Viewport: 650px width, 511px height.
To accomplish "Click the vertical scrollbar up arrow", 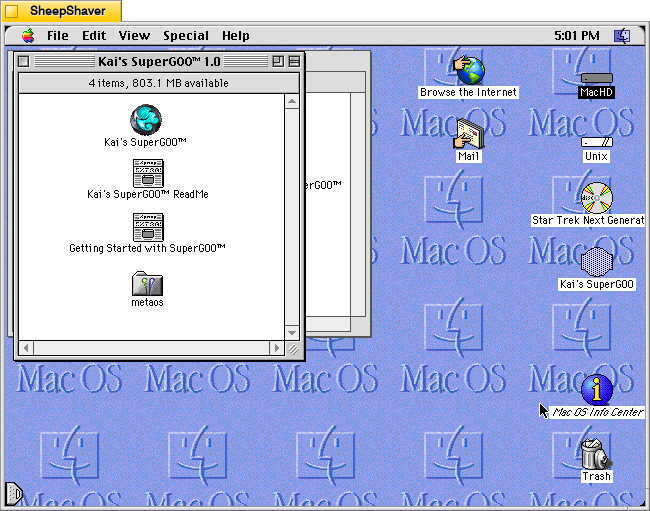I will [292, 102].
